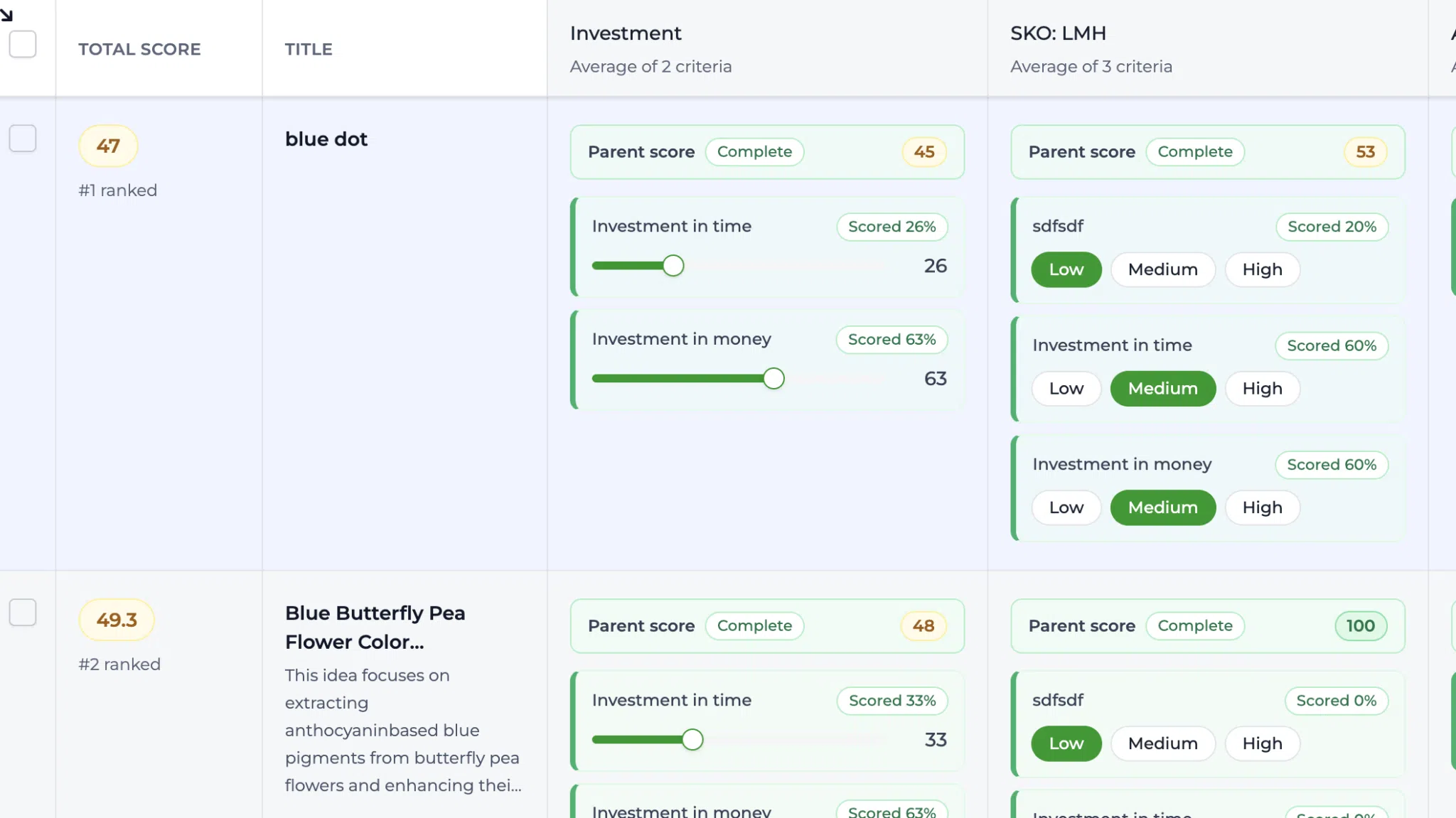This screenshot has height=818, width=1456.
Task: Choose Medium for blue dot sdfsdf criterion
Action: pyautogui.click(x=1162, y=269)
